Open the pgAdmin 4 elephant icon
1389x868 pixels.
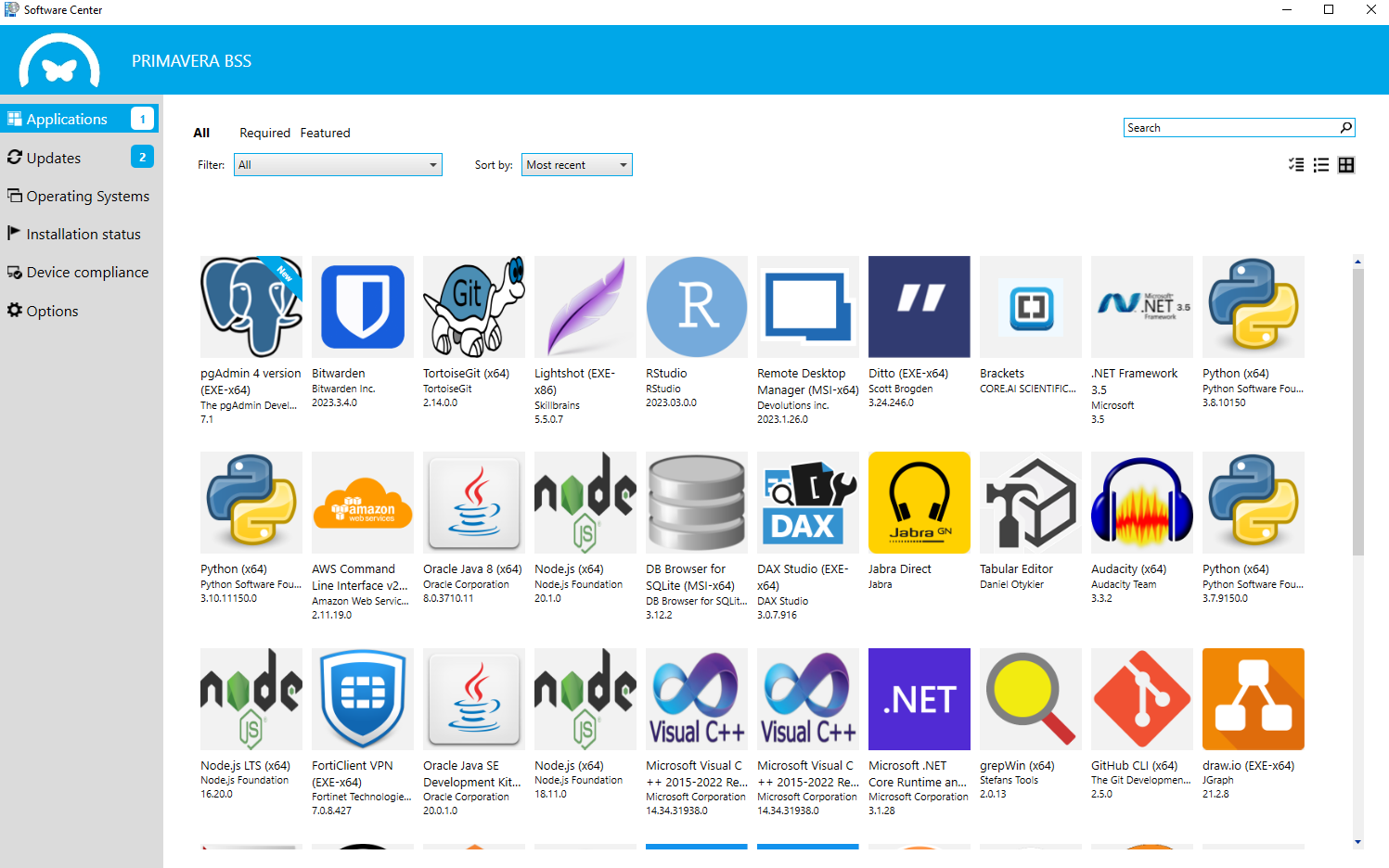pos(251,307)
